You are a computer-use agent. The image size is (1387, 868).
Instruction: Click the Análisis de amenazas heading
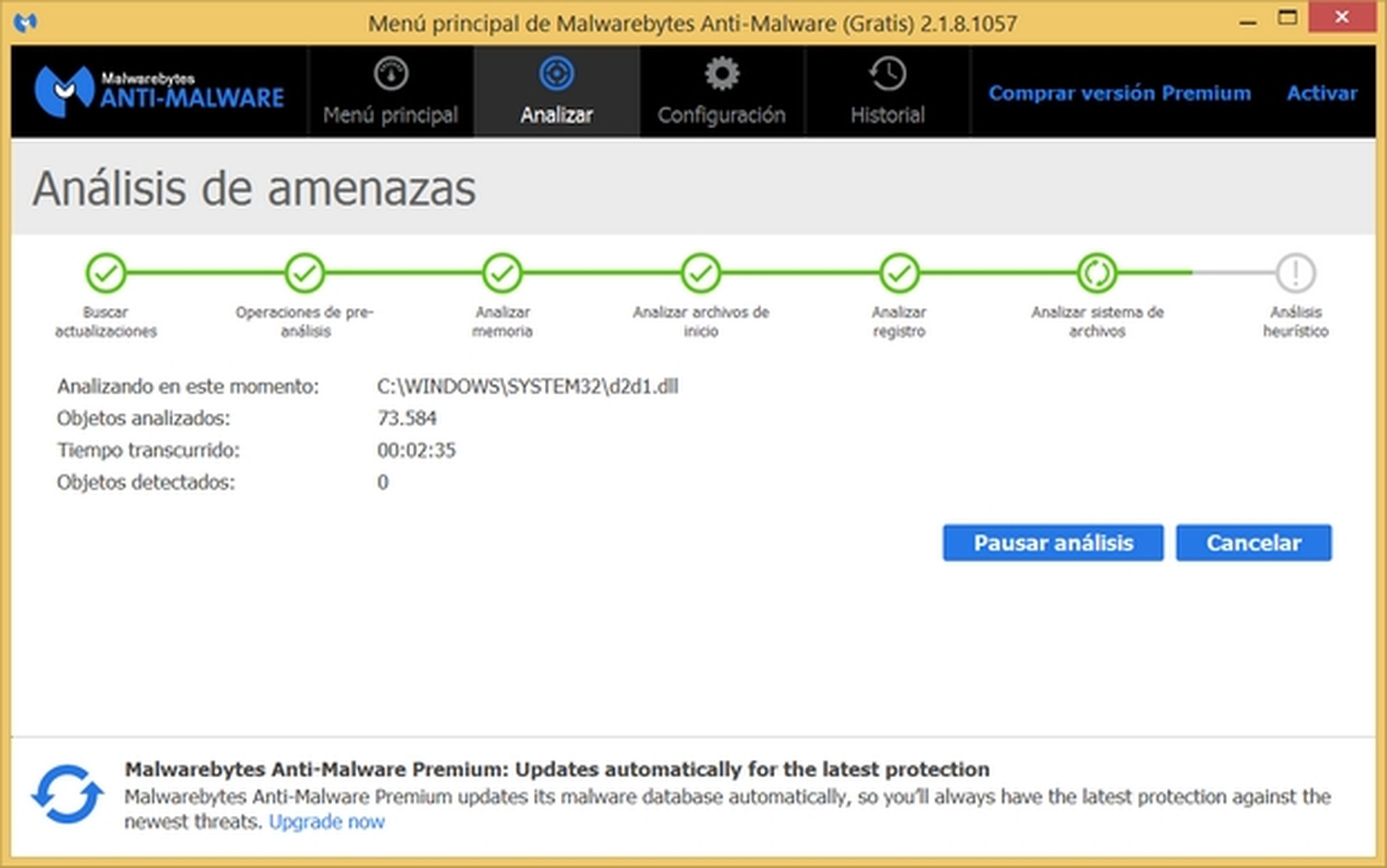(254, 188)
